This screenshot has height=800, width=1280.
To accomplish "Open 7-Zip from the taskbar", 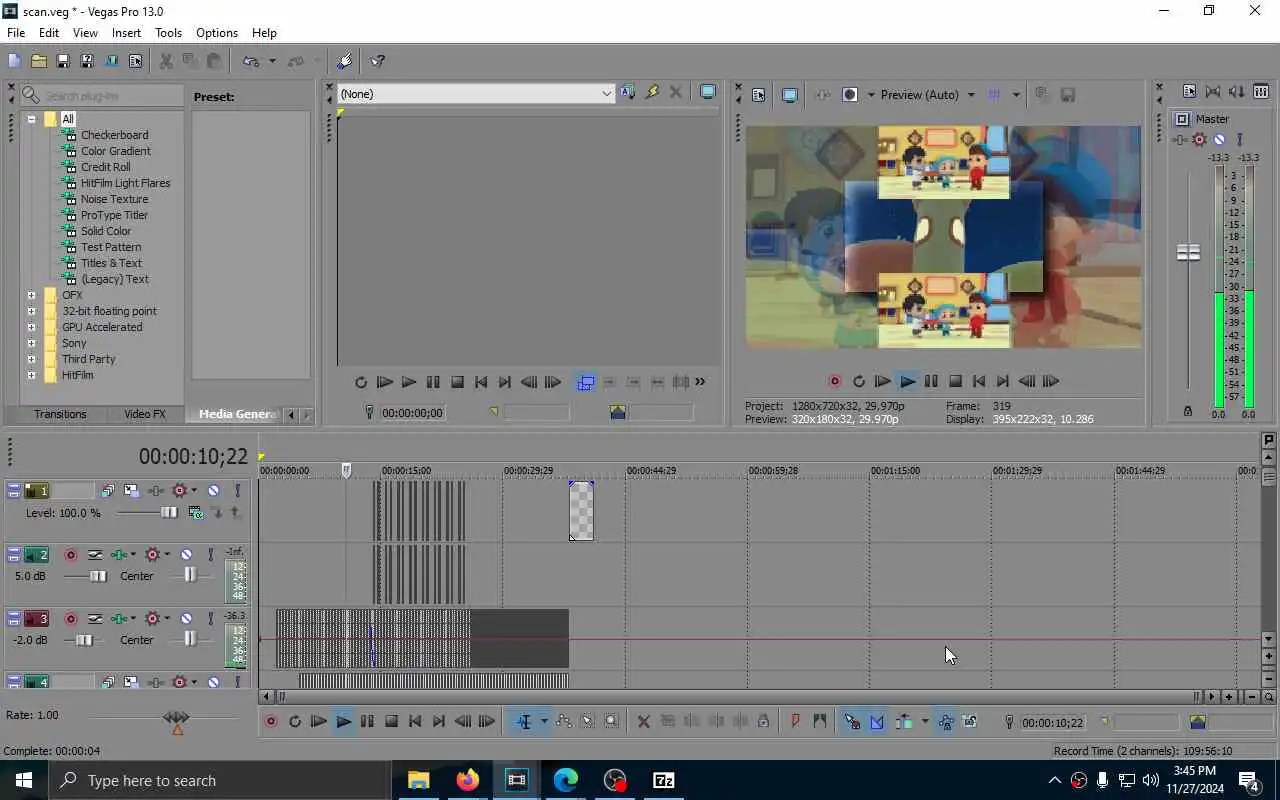I will pos(663,780).
